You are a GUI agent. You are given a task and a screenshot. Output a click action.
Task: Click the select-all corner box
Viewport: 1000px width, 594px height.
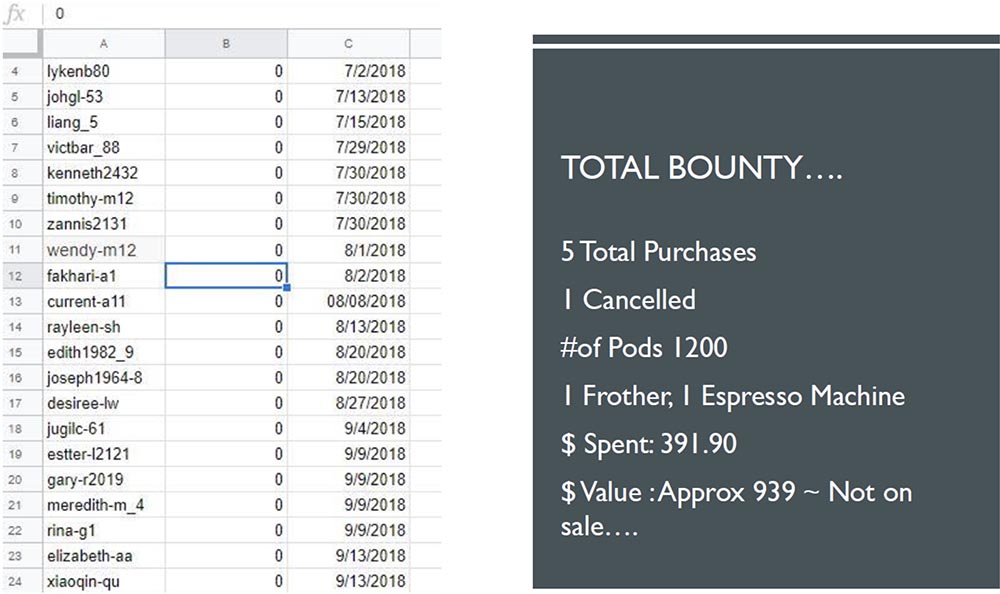[20, 43]
